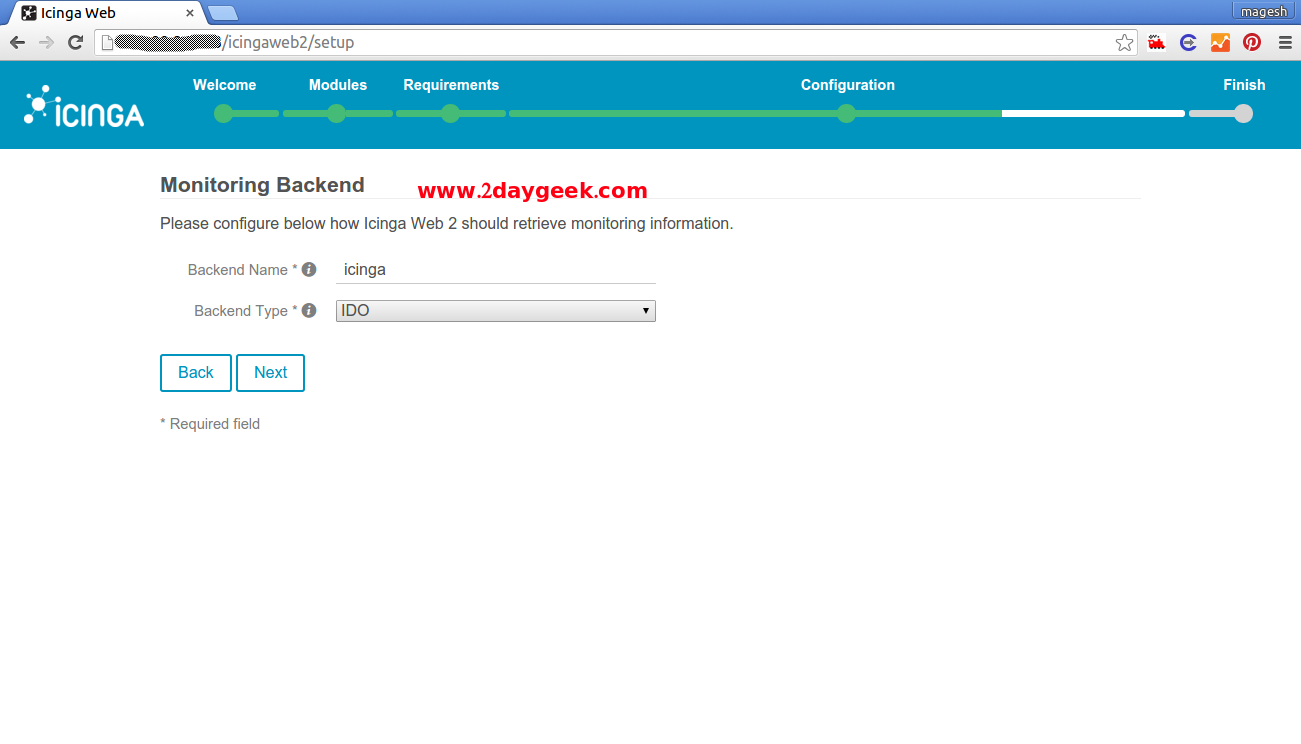Click the orange chart extension icon
Image resolution: width=1301 pixels, height=744 pixels.
pyautogui.click(x=1220, y=42)
